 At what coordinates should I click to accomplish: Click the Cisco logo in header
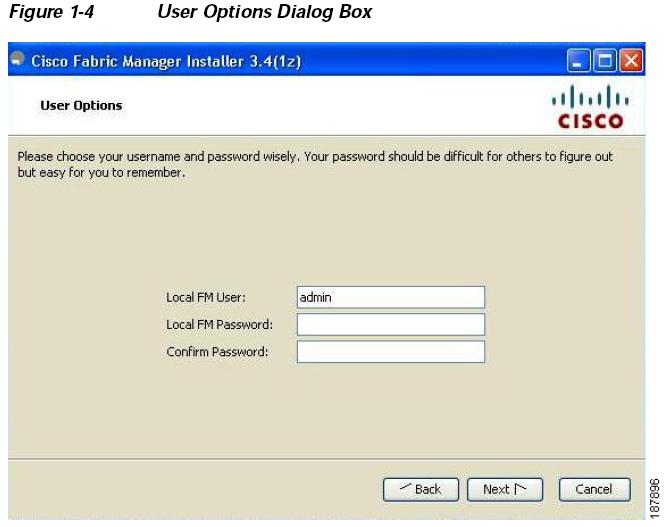point(590,107)
